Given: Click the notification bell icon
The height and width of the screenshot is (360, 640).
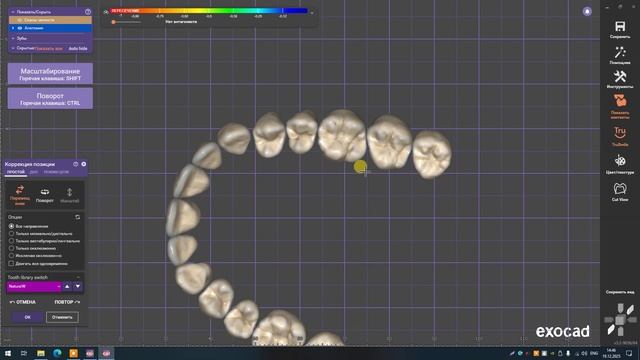Looking at the screenshot, I should click(587, 11).
